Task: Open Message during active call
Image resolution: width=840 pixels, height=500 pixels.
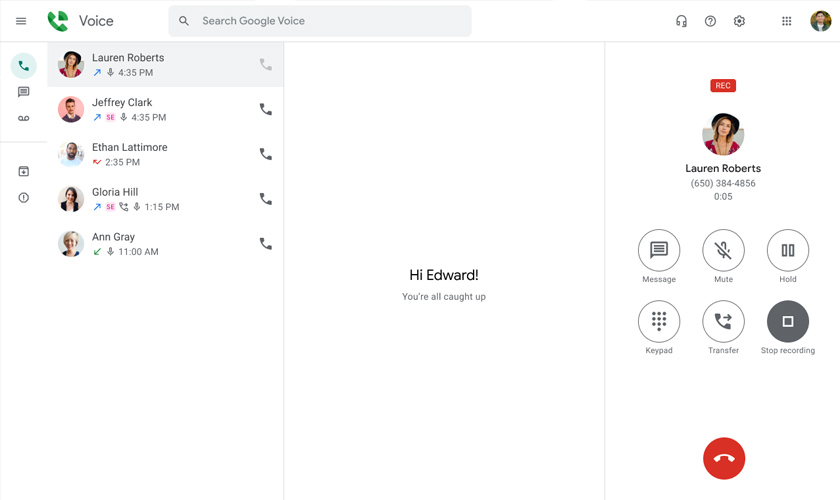Action: 659,250
